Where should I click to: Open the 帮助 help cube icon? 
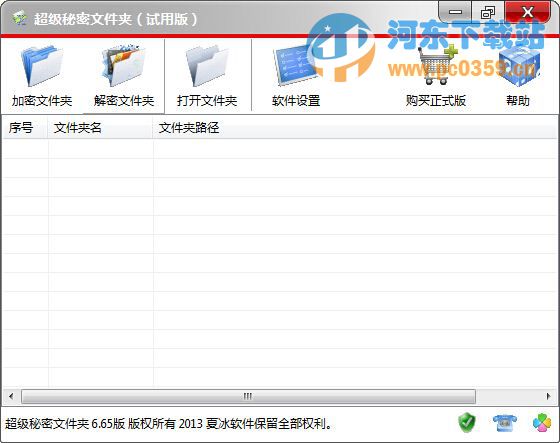click(518, 66)
